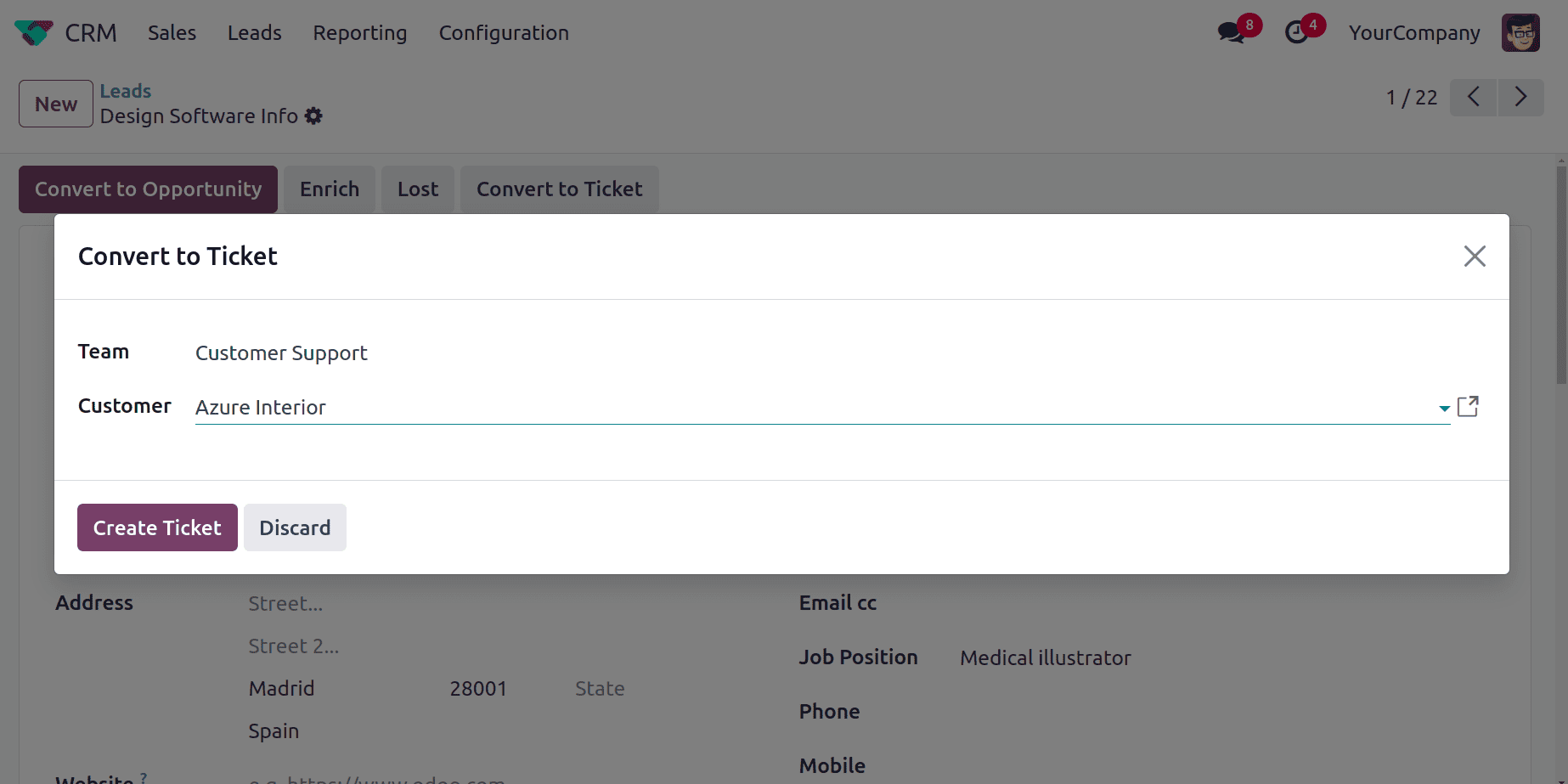1568x784 pixels.
Task: Click the Leads breadcrumb link
Action: point(125,90)
